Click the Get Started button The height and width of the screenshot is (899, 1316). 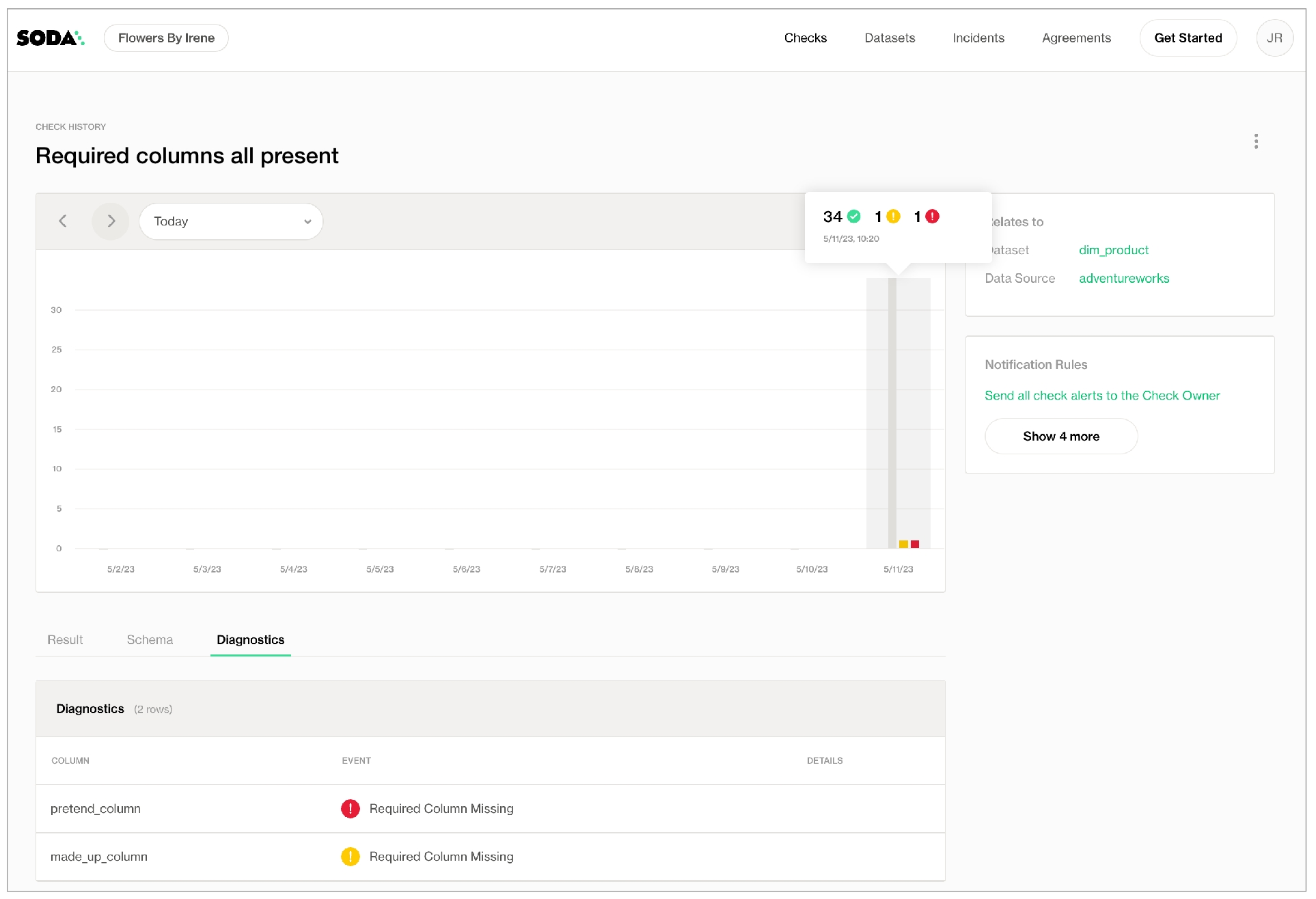1188,38
